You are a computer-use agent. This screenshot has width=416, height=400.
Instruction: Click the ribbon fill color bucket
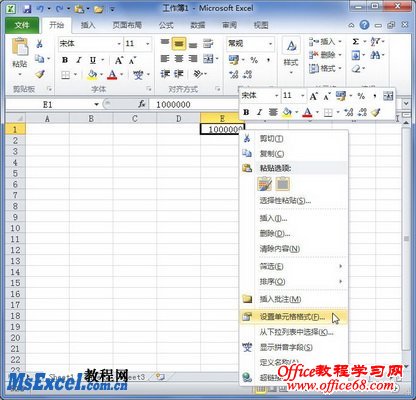point(92,74)
